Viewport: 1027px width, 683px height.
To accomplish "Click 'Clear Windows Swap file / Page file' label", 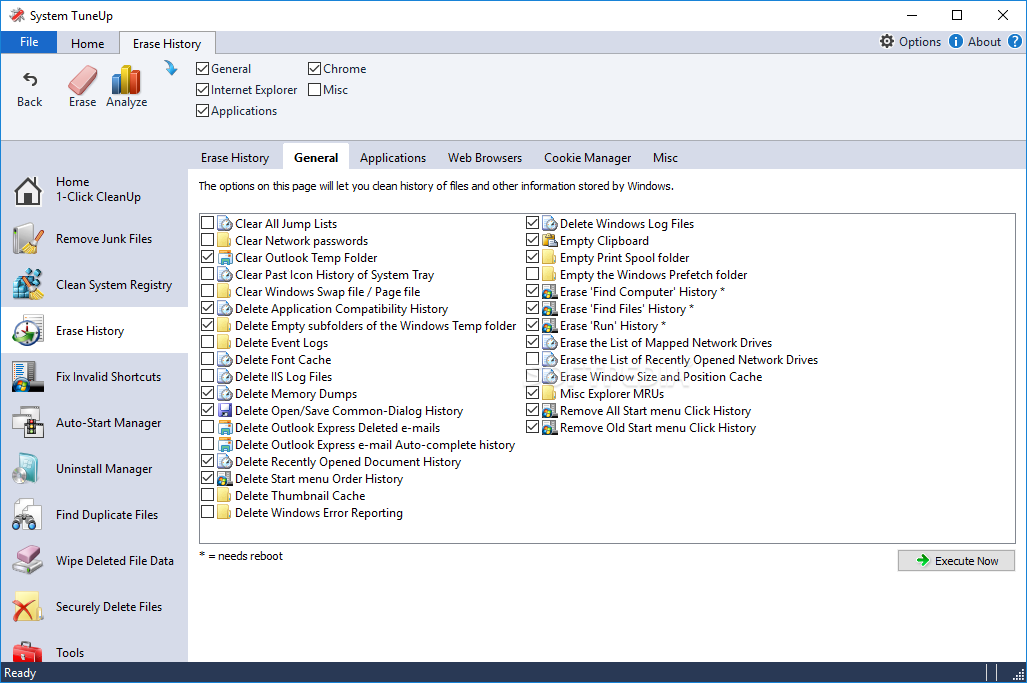I will tap(327, 291).
